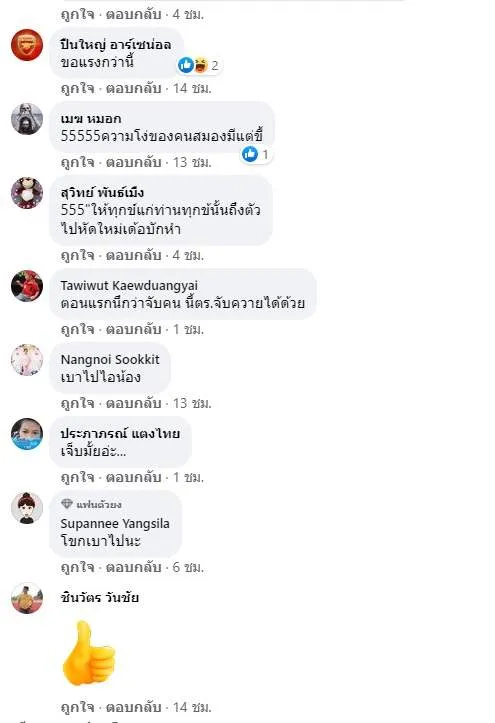Reply to Supannee Yangsila comment
Image resolution: width=495 pixels, height=723 pixels.
pyautogui.click(x=133, y=567)
